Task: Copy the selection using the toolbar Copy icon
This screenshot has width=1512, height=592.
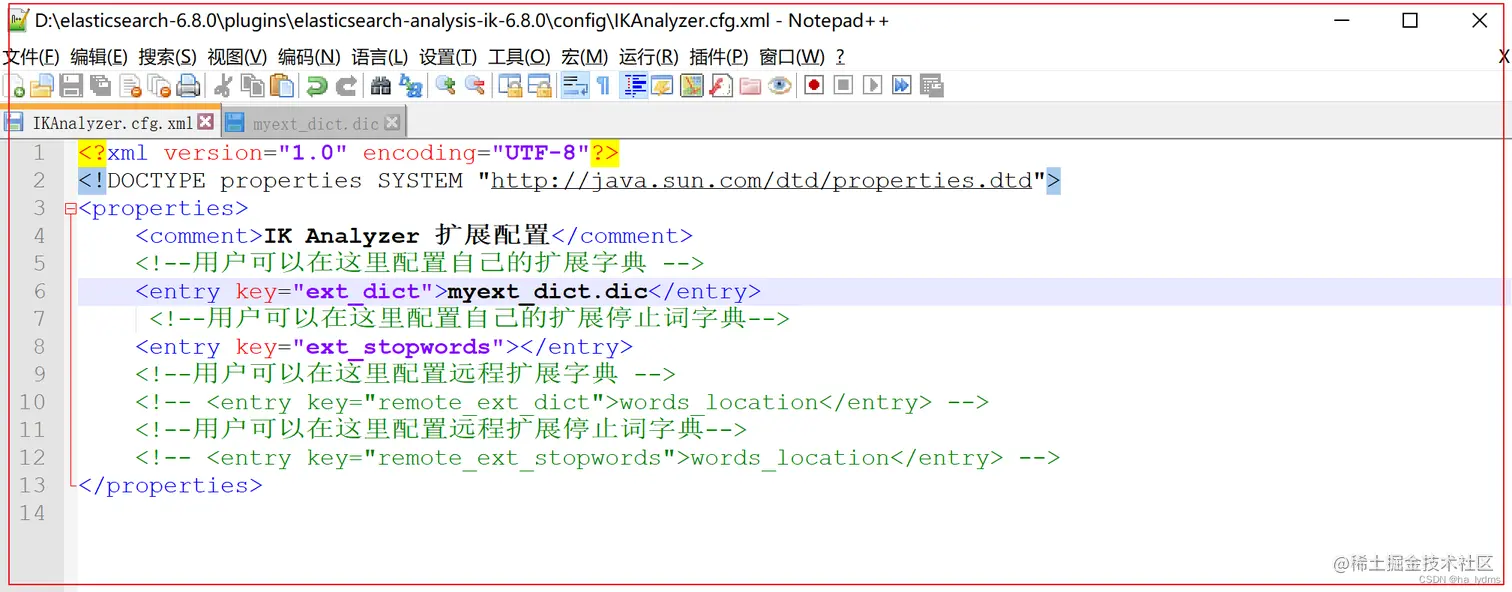Action: [x=252, y=86]
